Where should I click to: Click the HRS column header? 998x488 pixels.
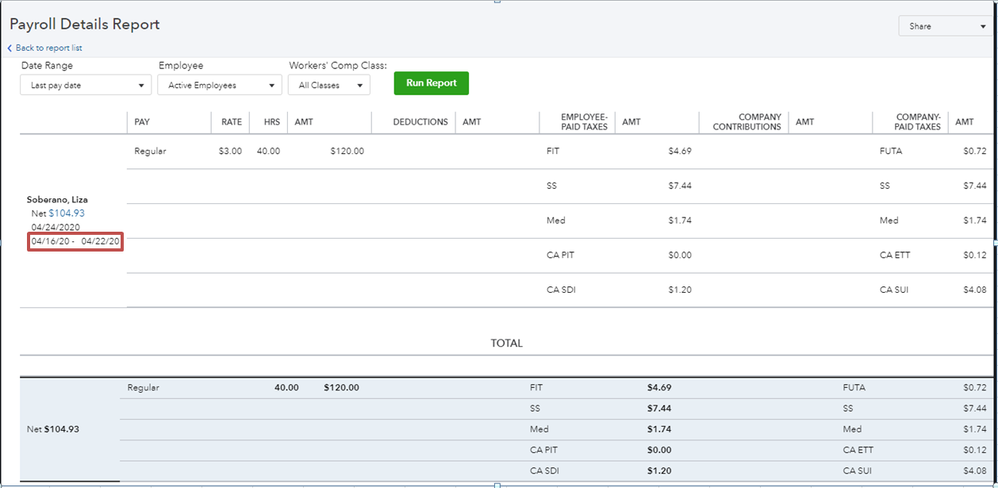coord(269,122)
